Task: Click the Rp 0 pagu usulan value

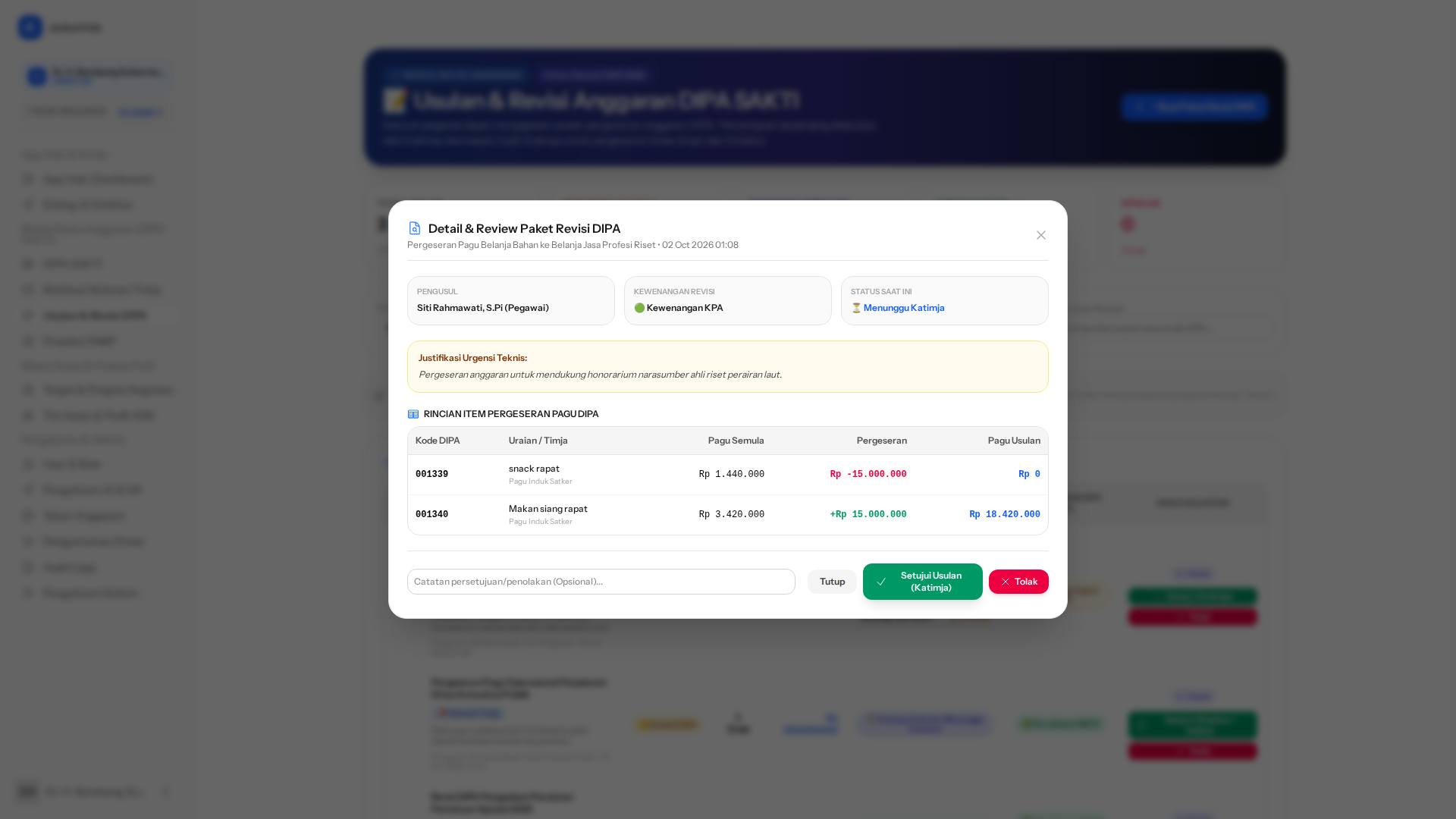Action: tap(1029, 475)
